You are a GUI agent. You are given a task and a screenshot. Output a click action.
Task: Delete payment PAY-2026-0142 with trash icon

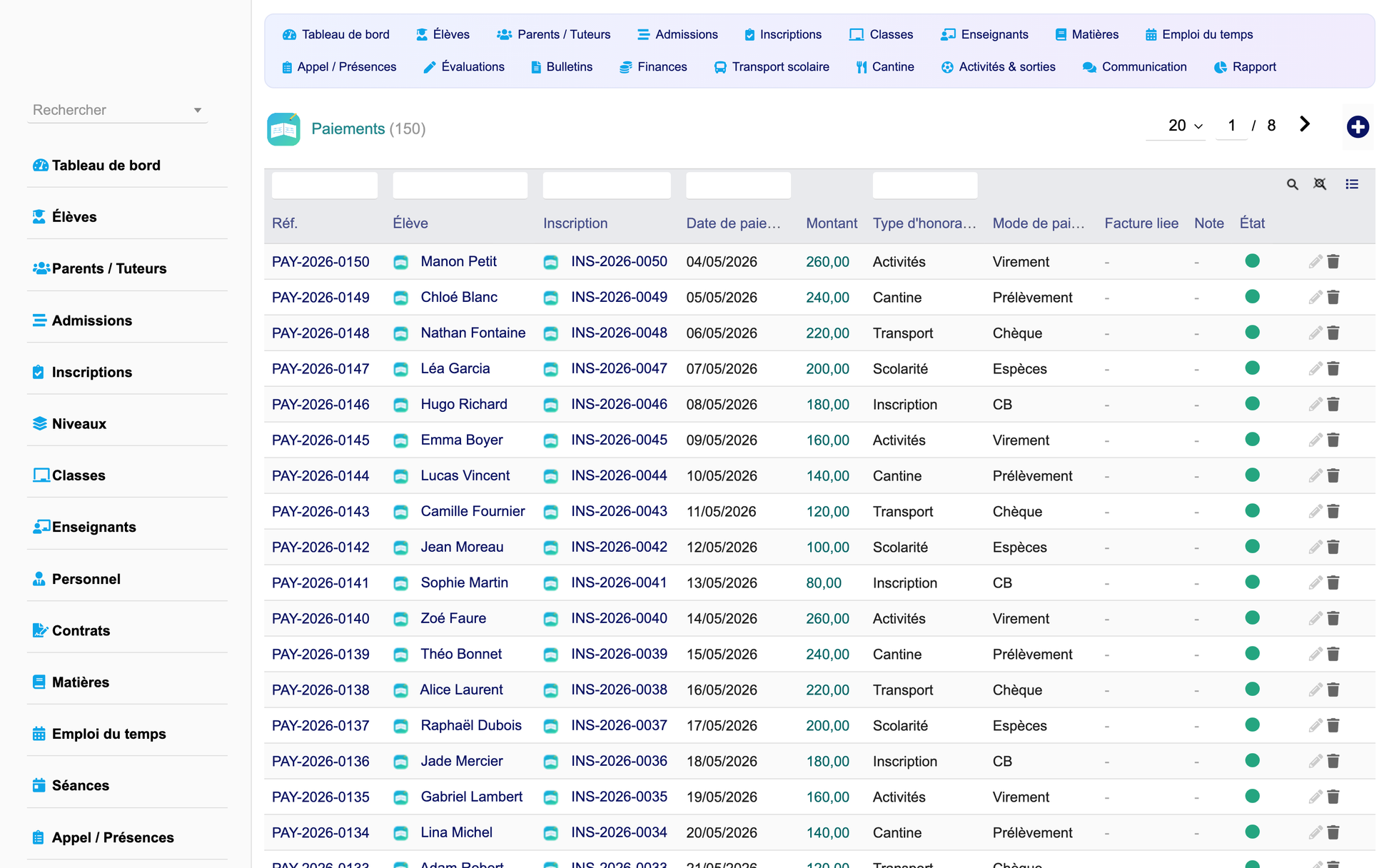tap(1333, 547)
